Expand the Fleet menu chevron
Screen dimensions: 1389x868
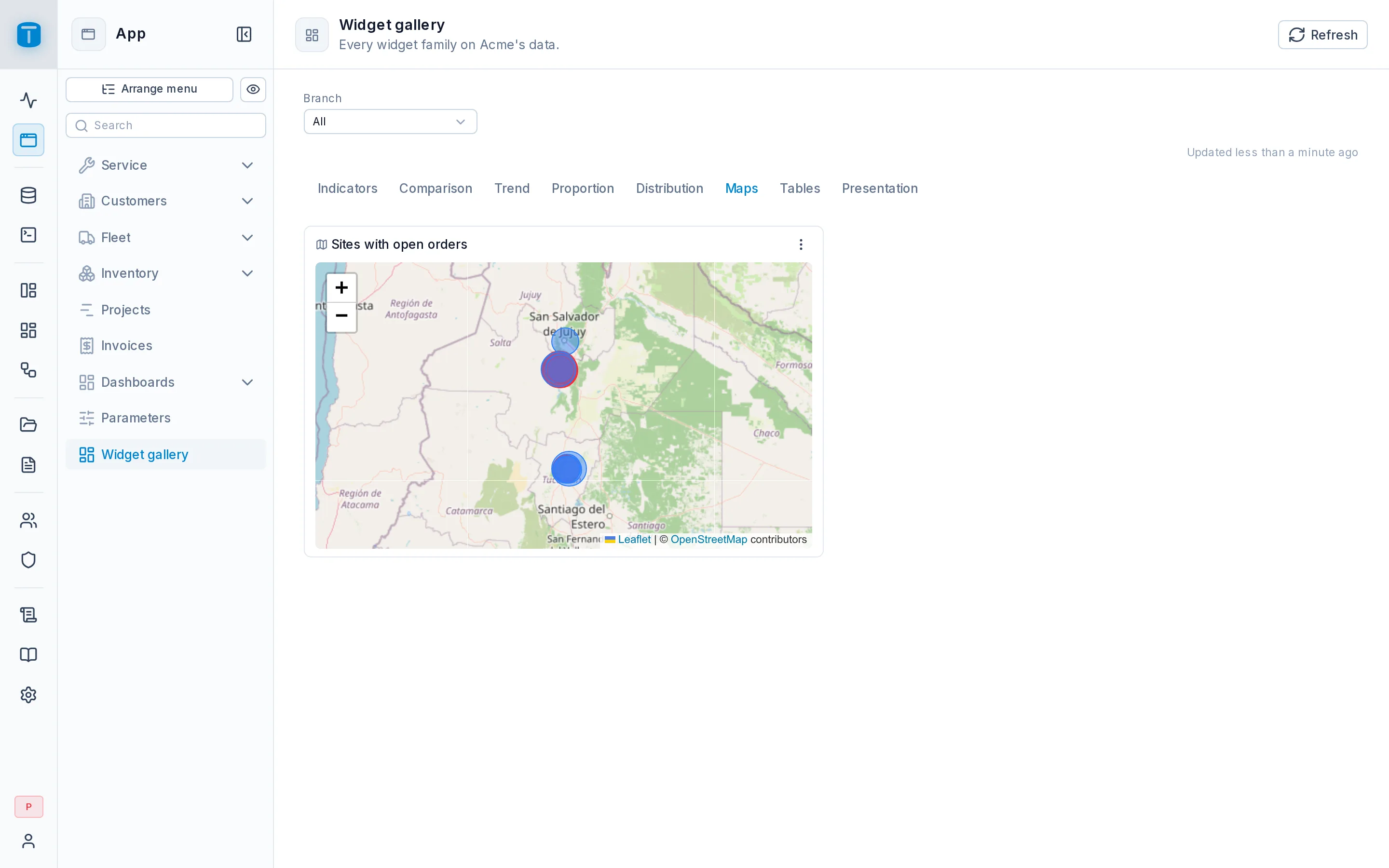pos(247,238)
